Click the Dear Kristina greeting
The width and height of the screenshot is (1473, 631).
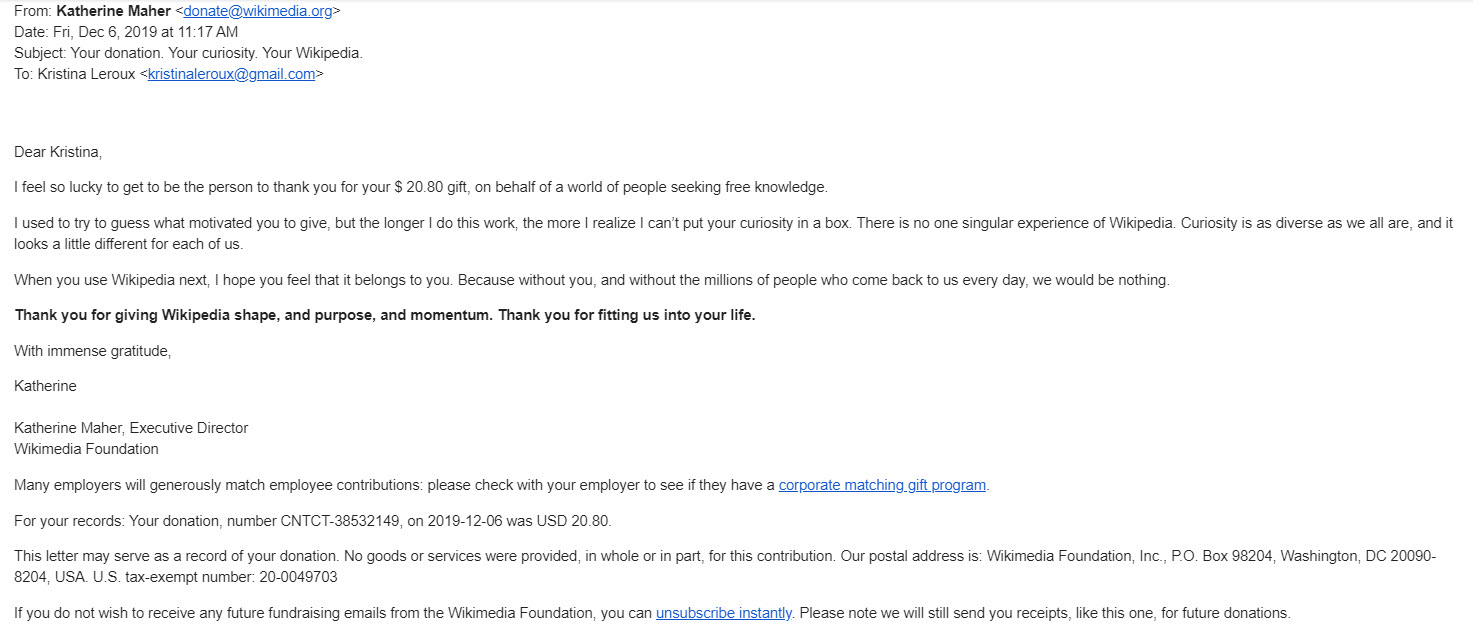click(x=58, y=153)
